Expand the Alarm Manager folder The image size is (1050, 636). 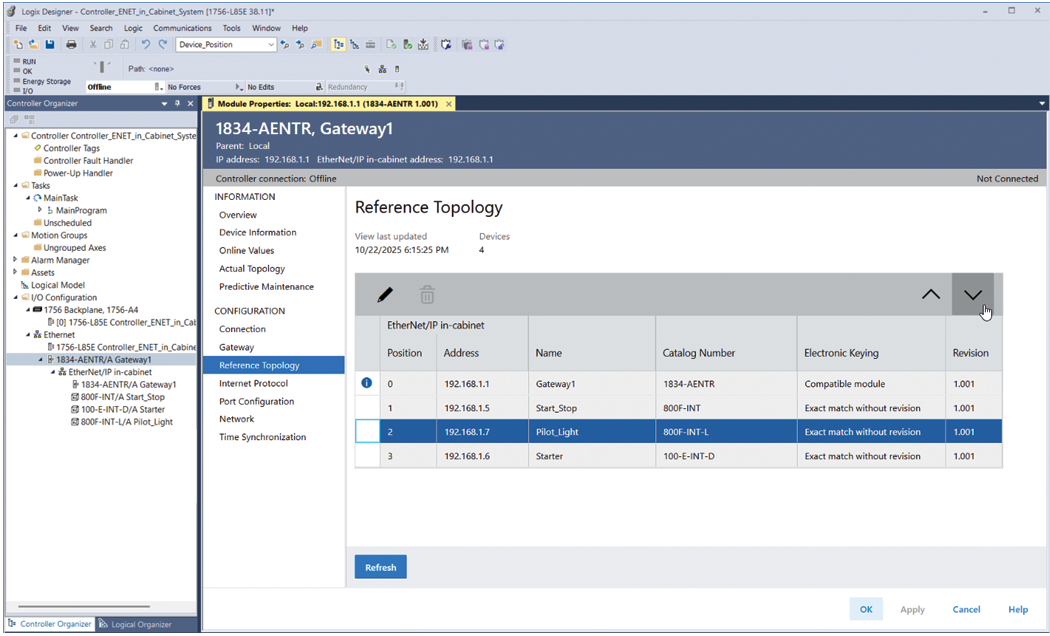coord(15,260)
